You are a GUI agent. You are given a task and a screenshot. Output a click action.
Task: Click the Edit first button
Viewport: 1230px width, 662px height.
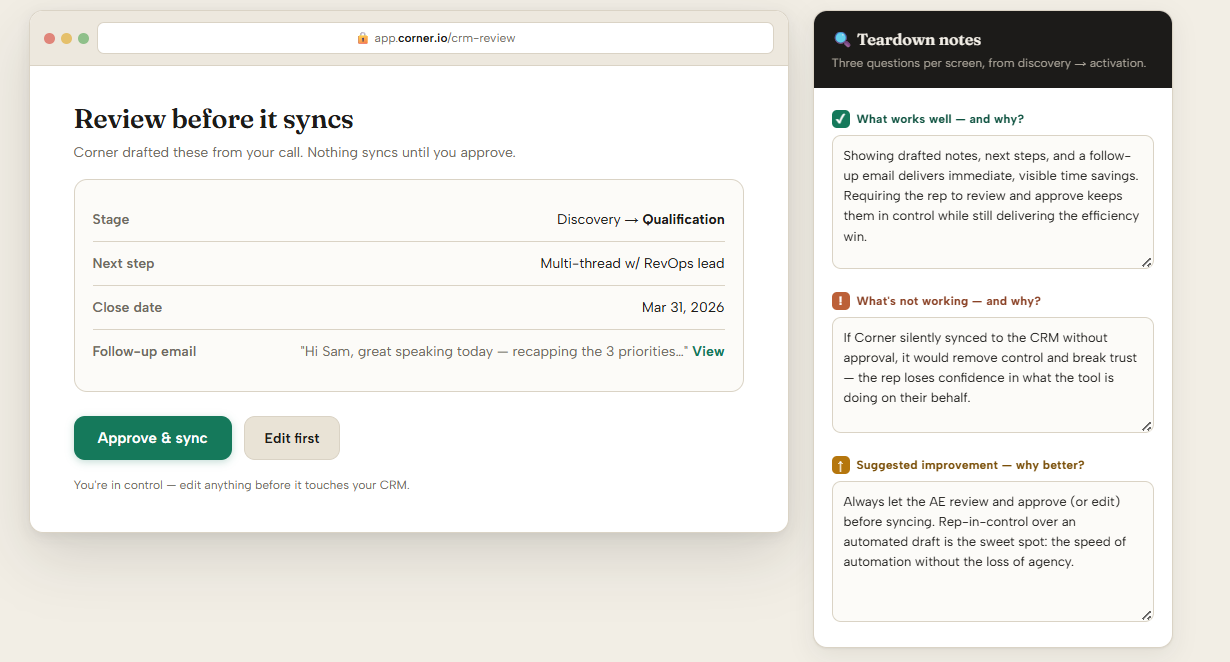(x=292, y=438)
